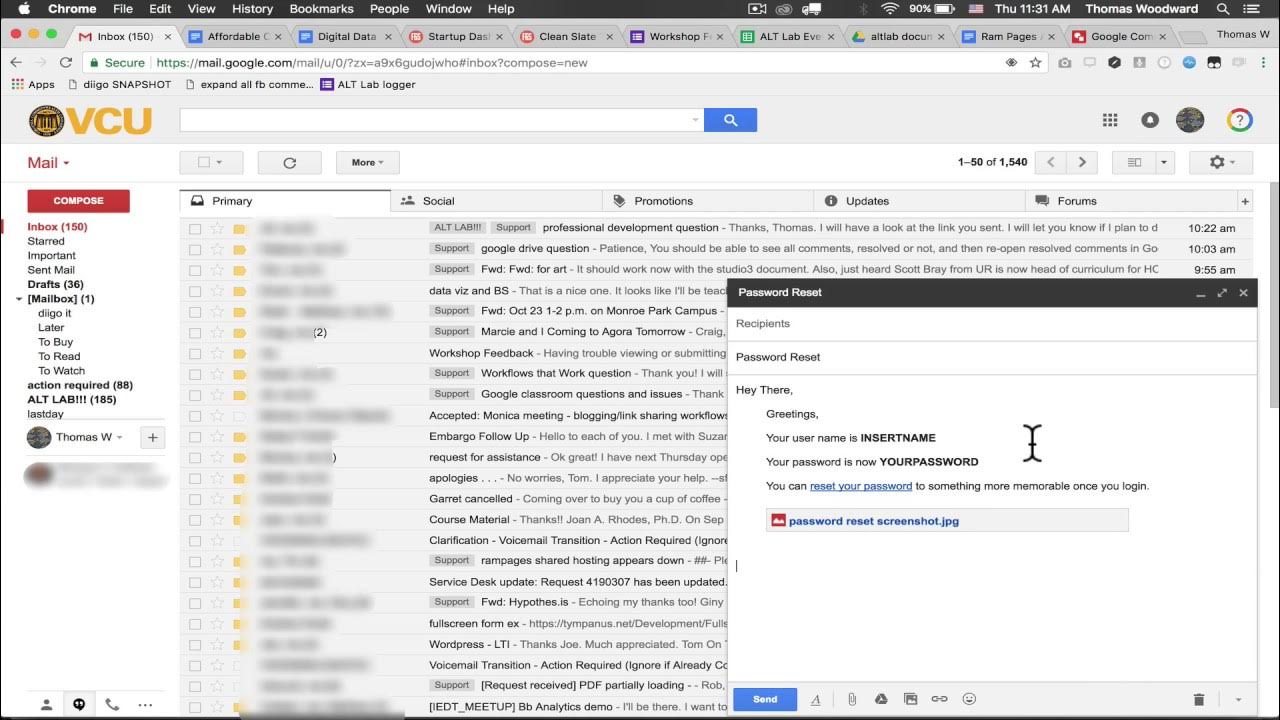The image size is (1280, 720).
Task: Open the settings gear menu
Action: (x=1222, y=162)
